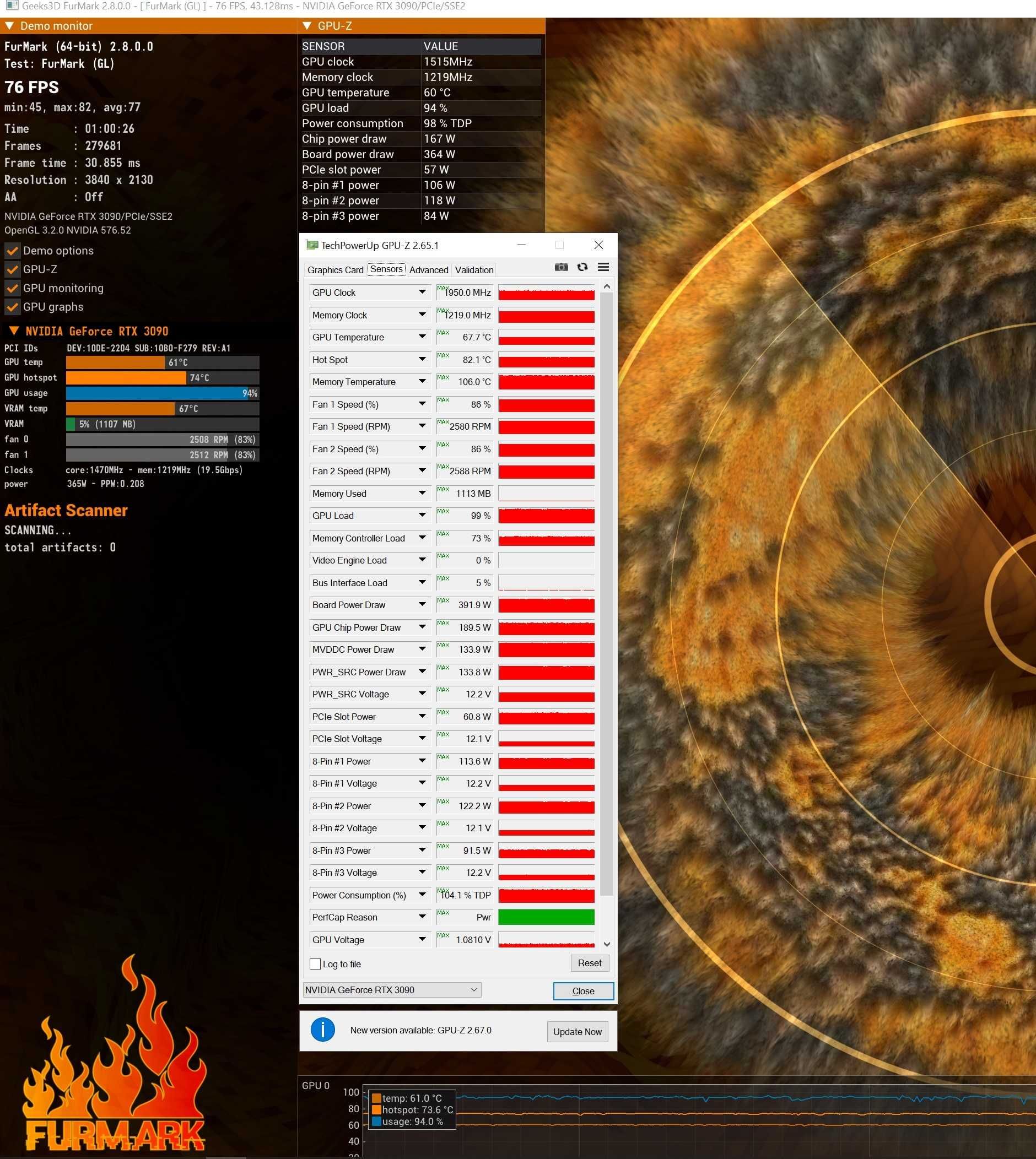Click the GPU temp 61°C bar
This screenshot has height=1159, width=1036.
click(162, 362)
